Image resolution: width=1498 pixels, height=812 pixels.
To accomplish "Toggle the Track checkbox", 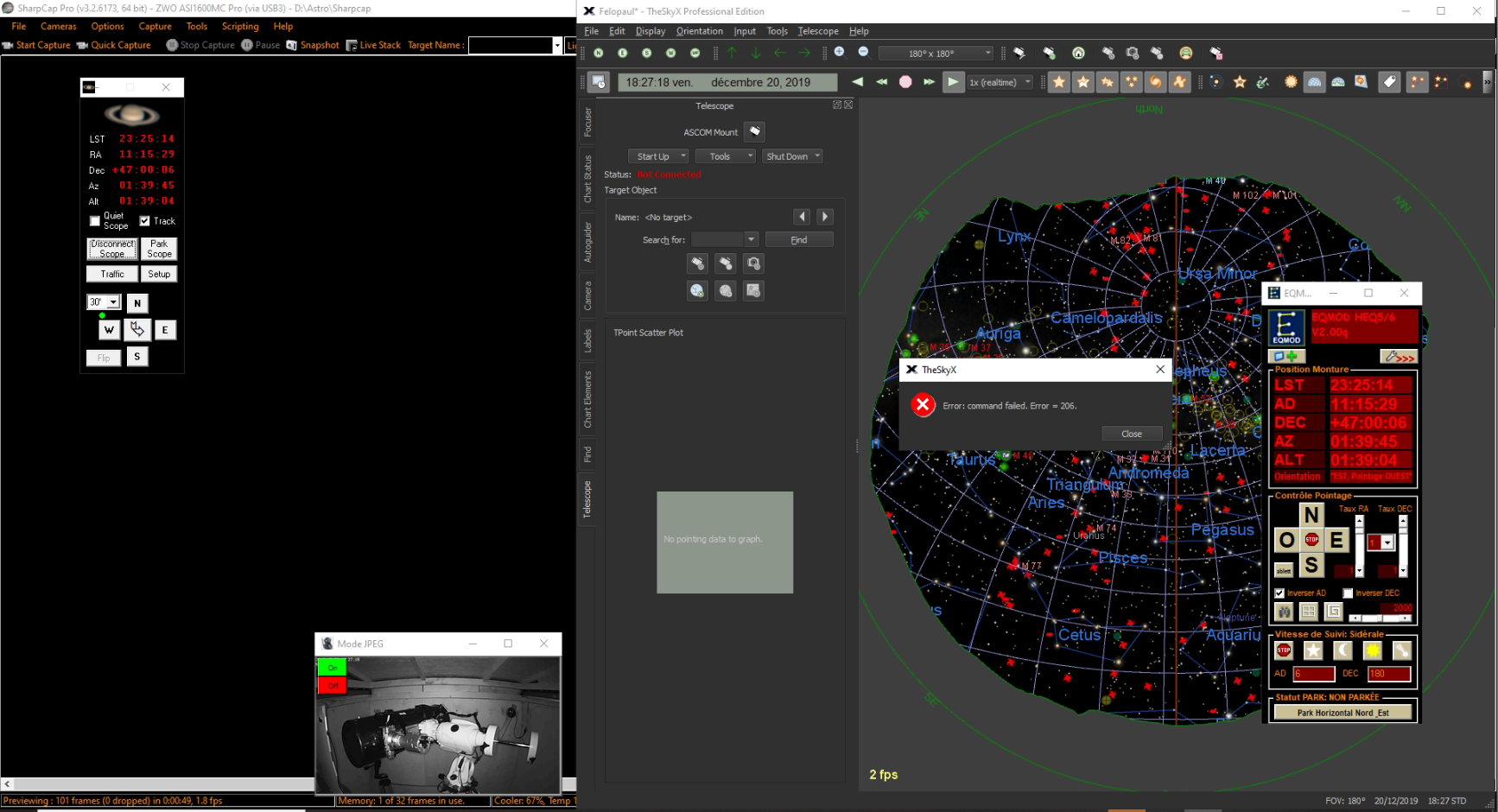I will [x=145, y=221].
